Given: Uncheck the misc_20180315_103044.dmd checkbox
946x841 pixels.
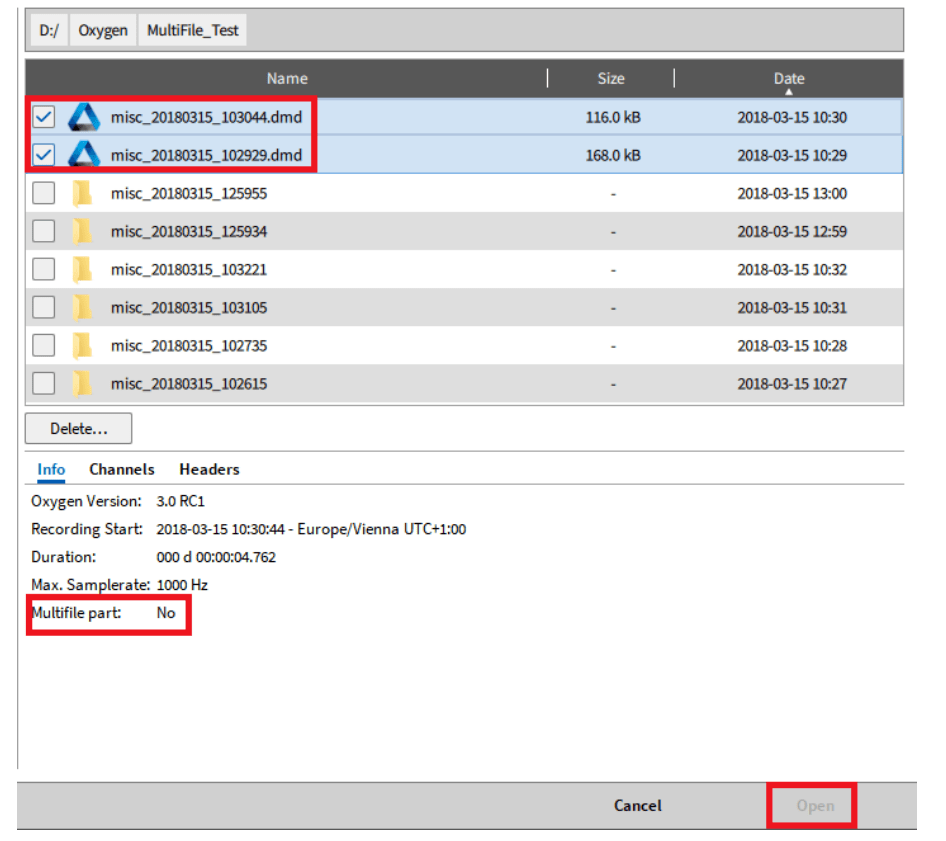Looking at the screenshot, I should (43, 118).
